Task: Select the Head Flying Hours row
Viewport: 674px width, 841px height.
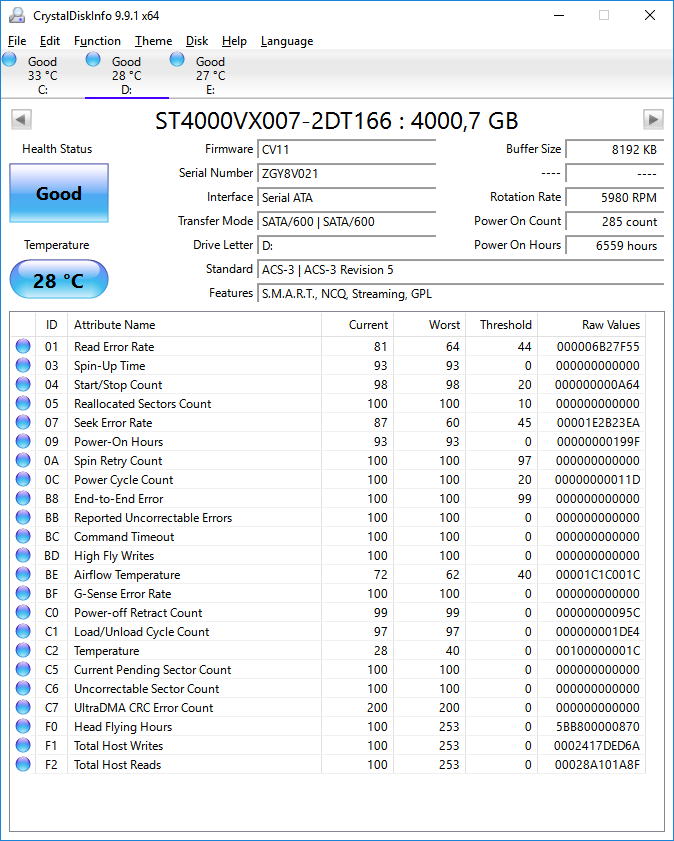Action: [328, 727]
